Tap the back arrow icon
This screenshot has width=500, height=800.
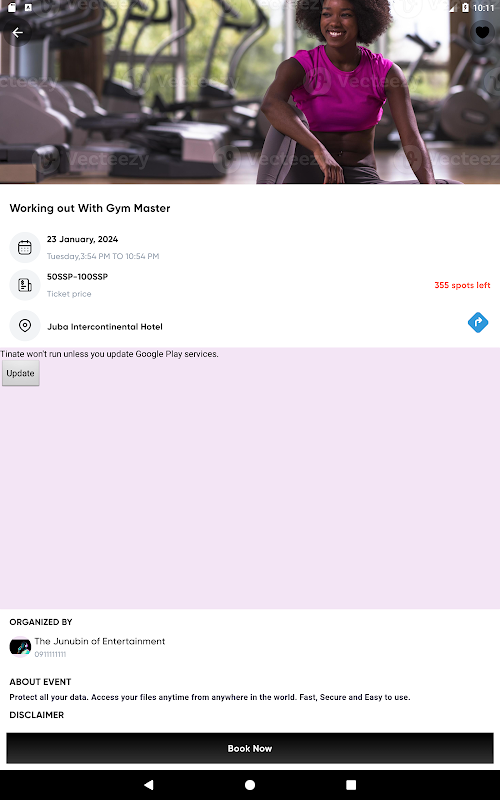(17, 33)
